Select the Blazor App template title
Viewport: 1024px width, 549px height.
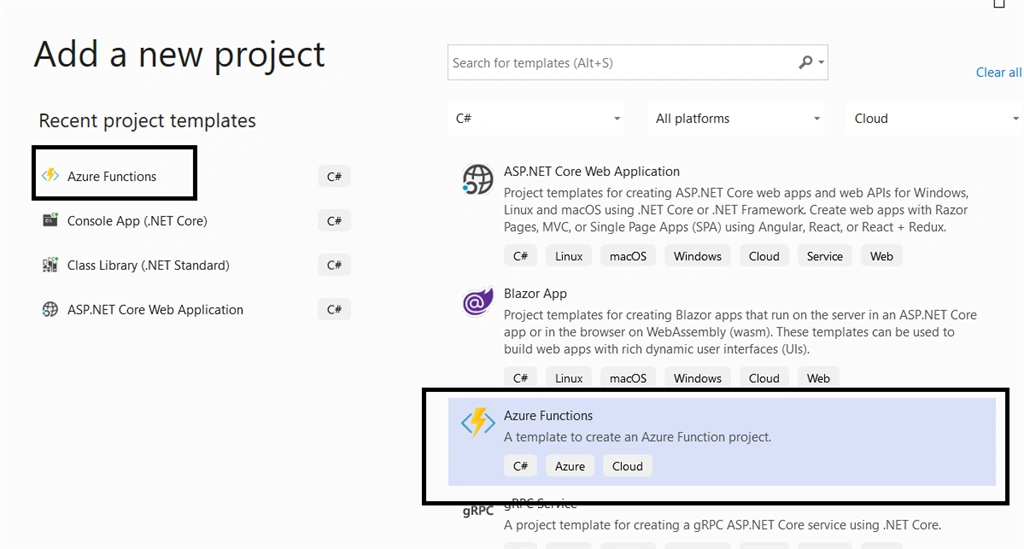pyautogui.click(x=536, y=293)
